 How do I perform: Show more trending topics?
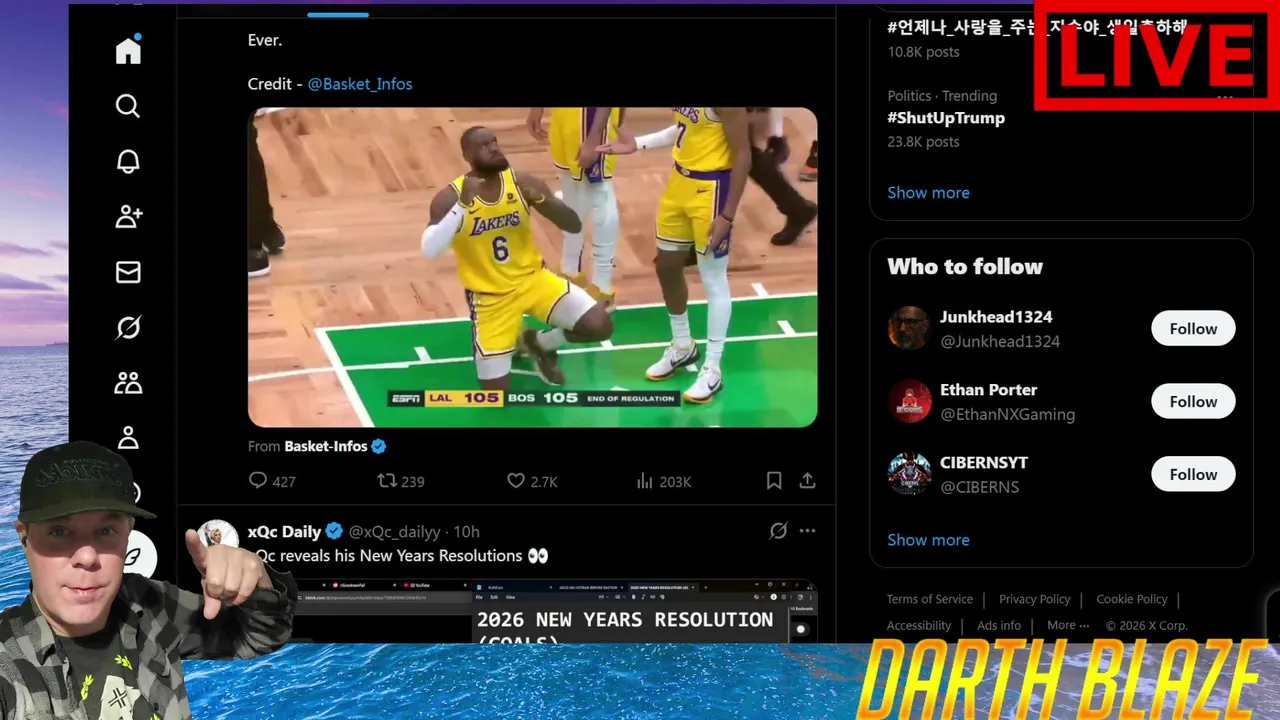pyautogui.click(x=928, y=192)
